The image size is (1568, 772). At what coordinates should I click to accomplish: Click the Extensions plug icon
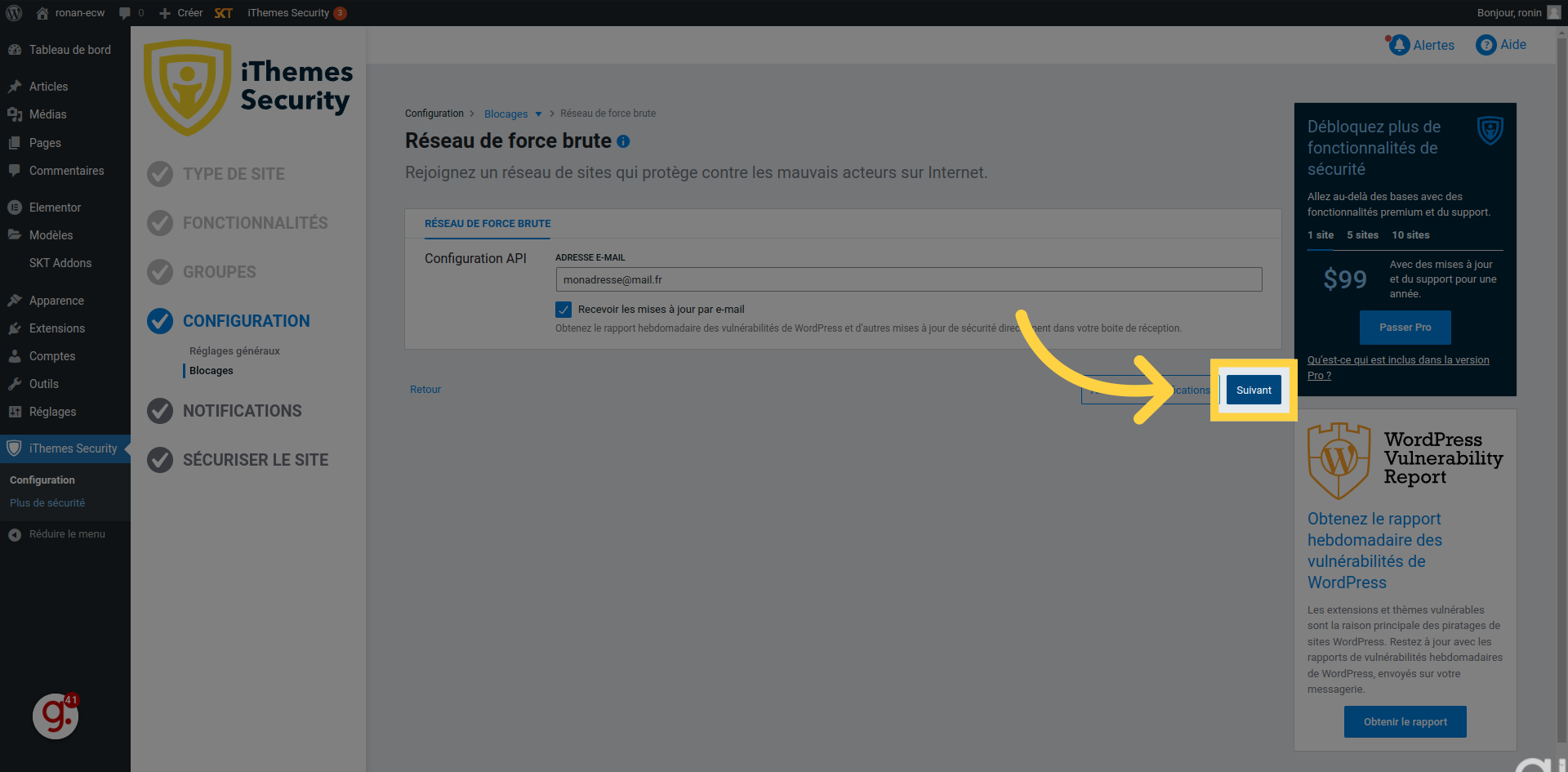pos(15,328)
